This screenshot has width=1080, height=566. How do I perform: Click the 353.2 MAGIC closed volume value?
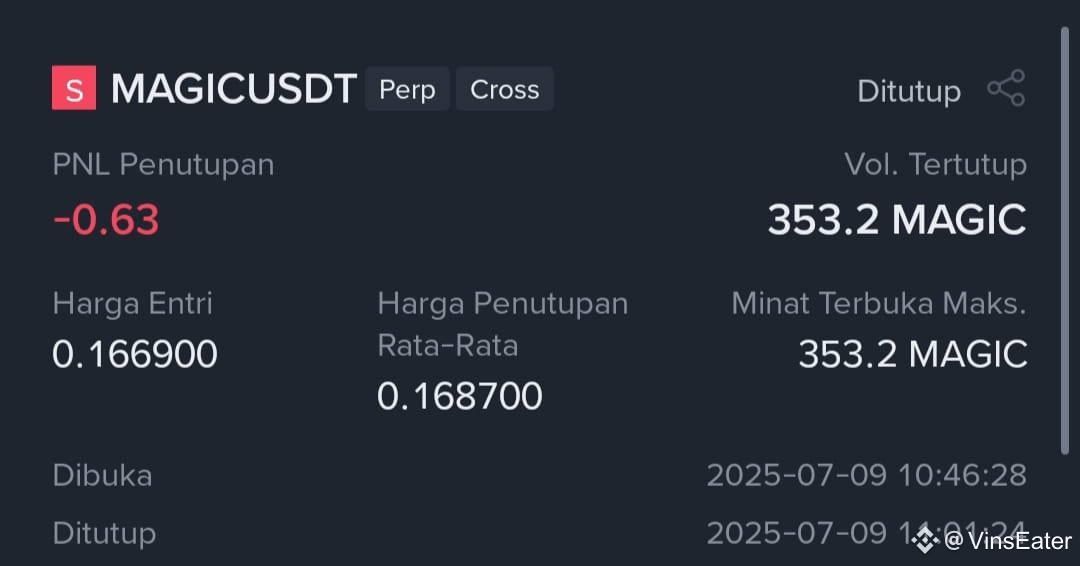pos(897,220)
